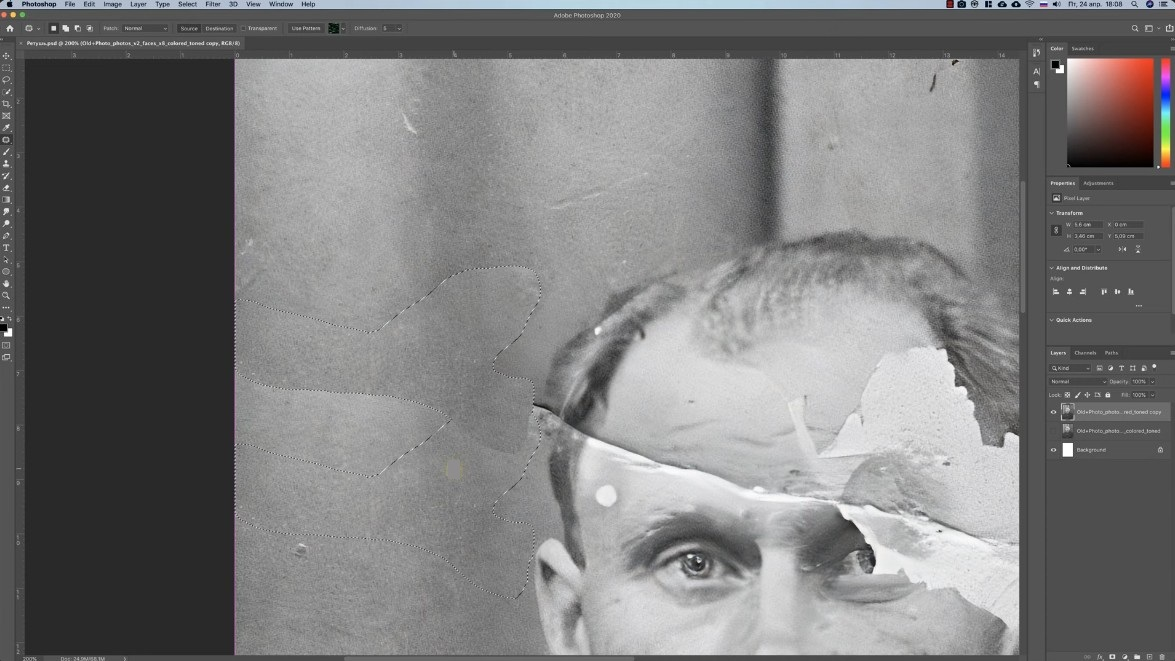The width and height of the screenshot is (1175, 661).
Task: Click the hue spectrum slider
Action: pyautogui.click(x=1165, y=113)
